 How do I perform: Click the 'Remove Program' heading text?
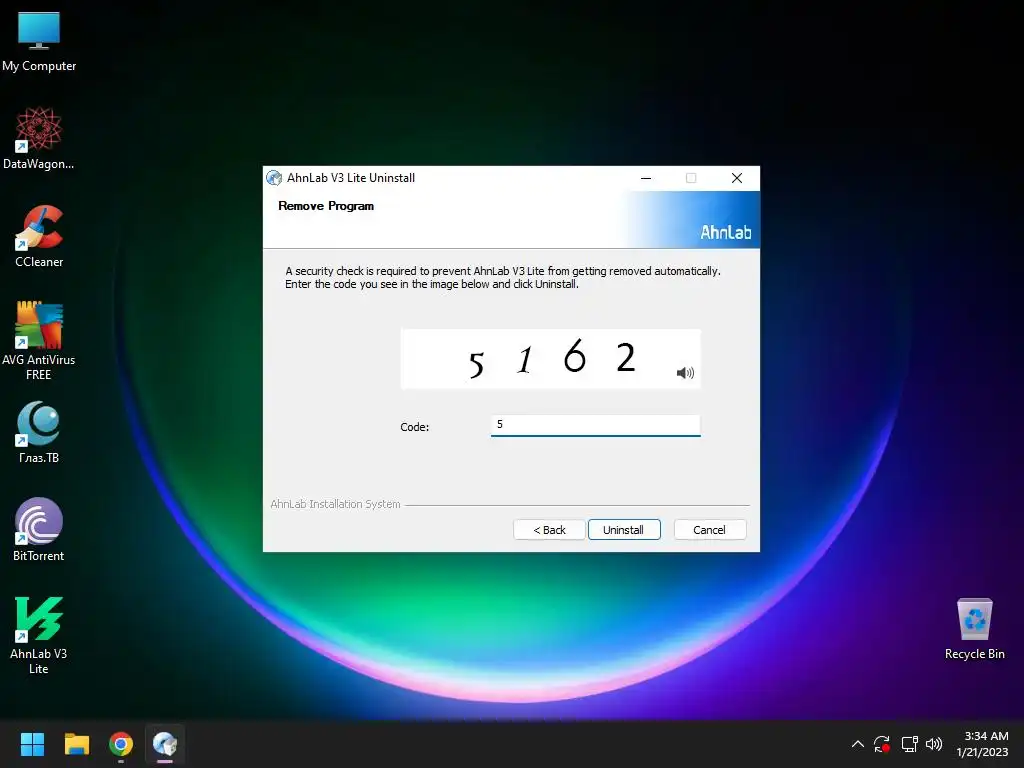326,206
